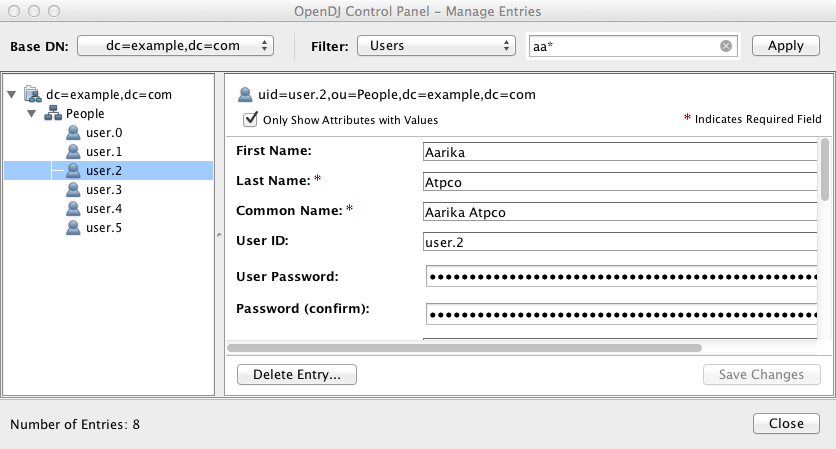Collapse the dc=example,dc=com tree node
Image resolution: width=836 pixels, height=449 pixels.
(12, 95)
